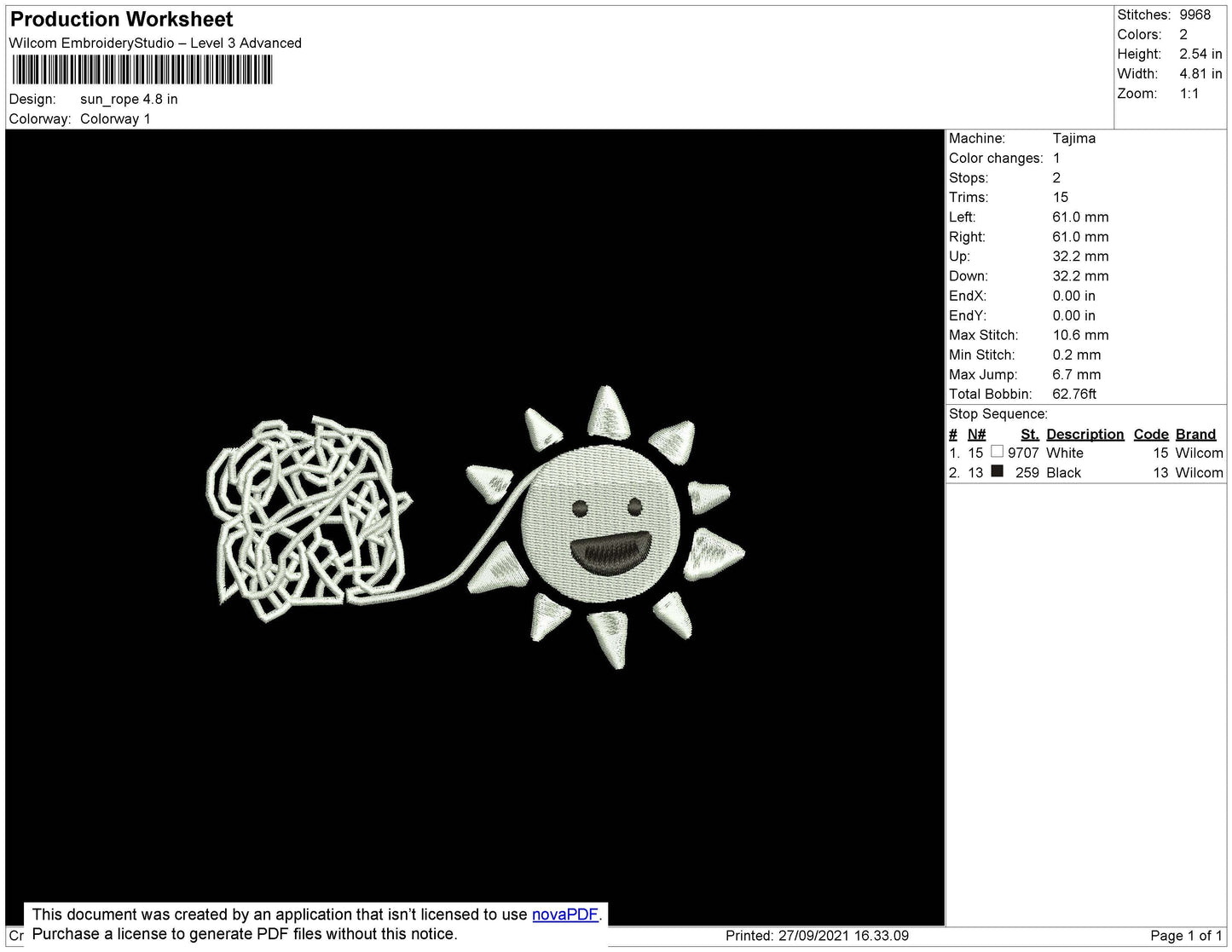Image resolution: width=1232 pixels, height=952 pixels.
Task: Click the Color changes label
Action: [996, 159]
